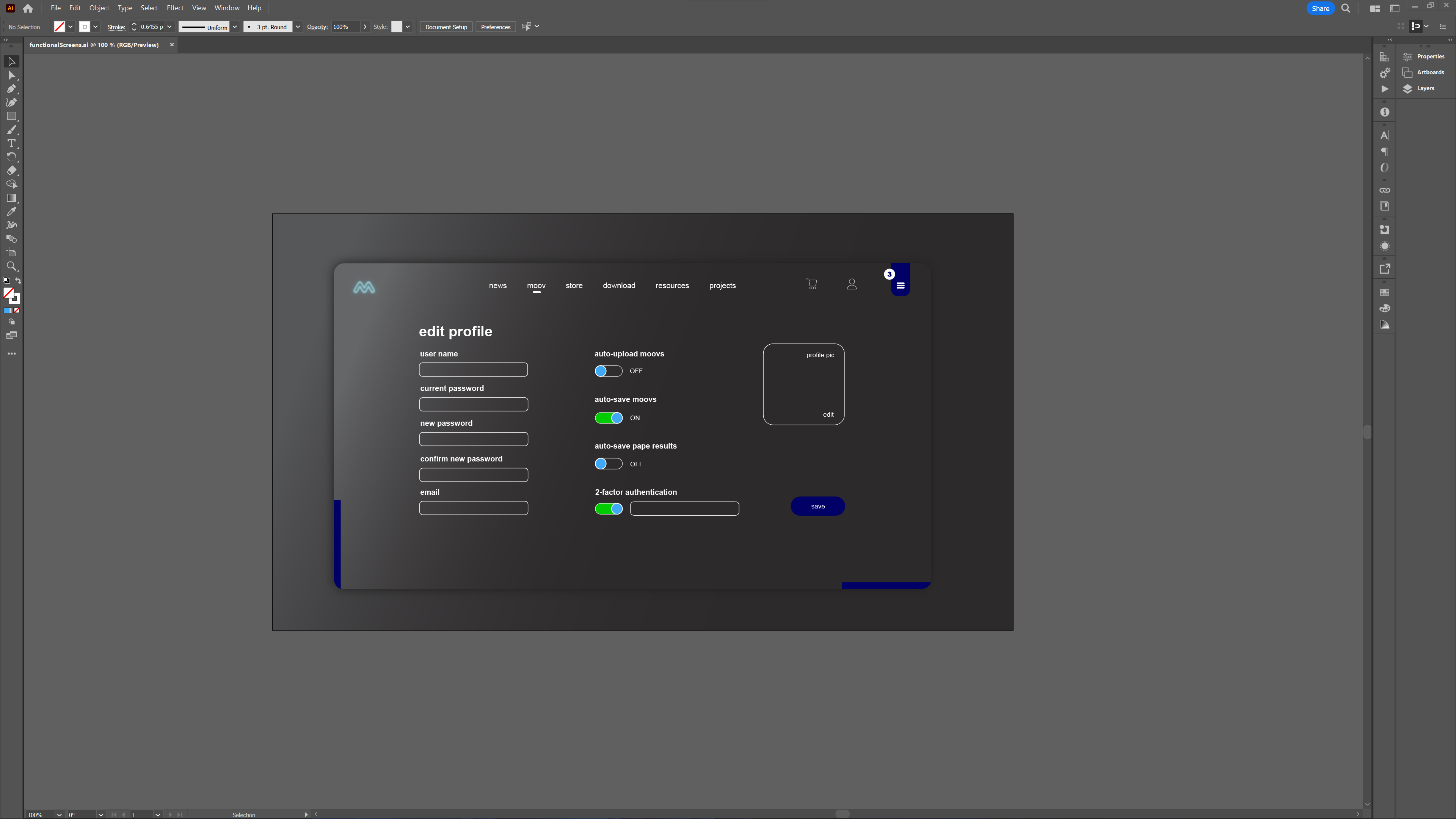This screenshot has height=819, width=1456.
Task: Activate the Type tool
Action: click(11, 144)
